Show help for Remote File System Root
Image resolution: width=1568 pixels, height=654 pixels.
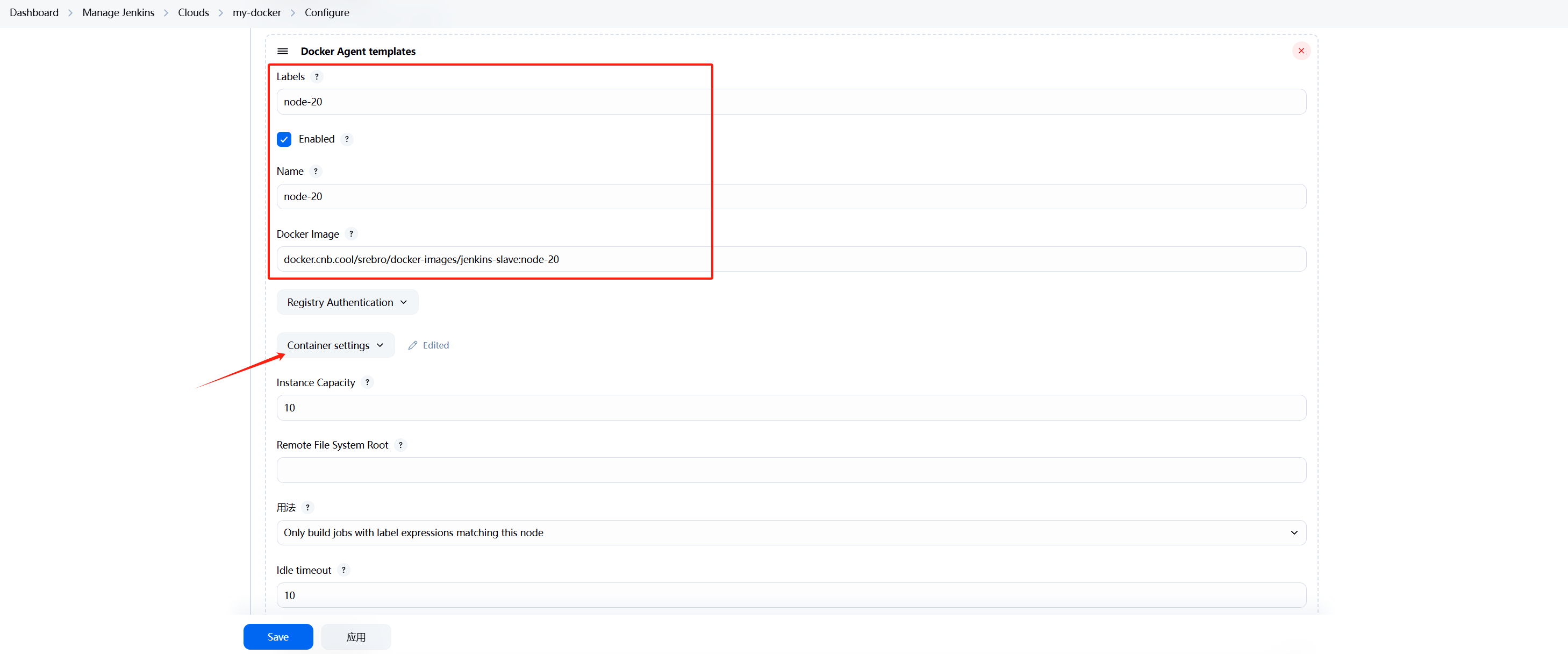pos(400,445)
